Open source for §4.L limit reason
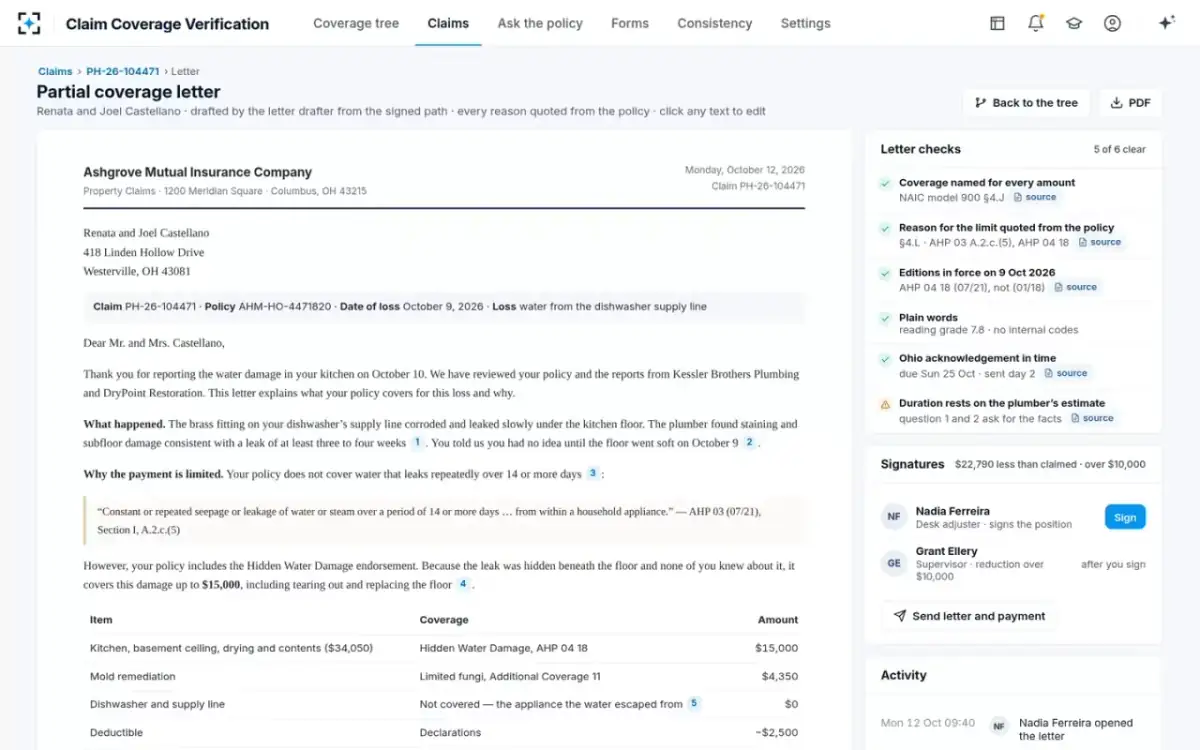This screenshot has width=1200, height=750. (1100, 242)
